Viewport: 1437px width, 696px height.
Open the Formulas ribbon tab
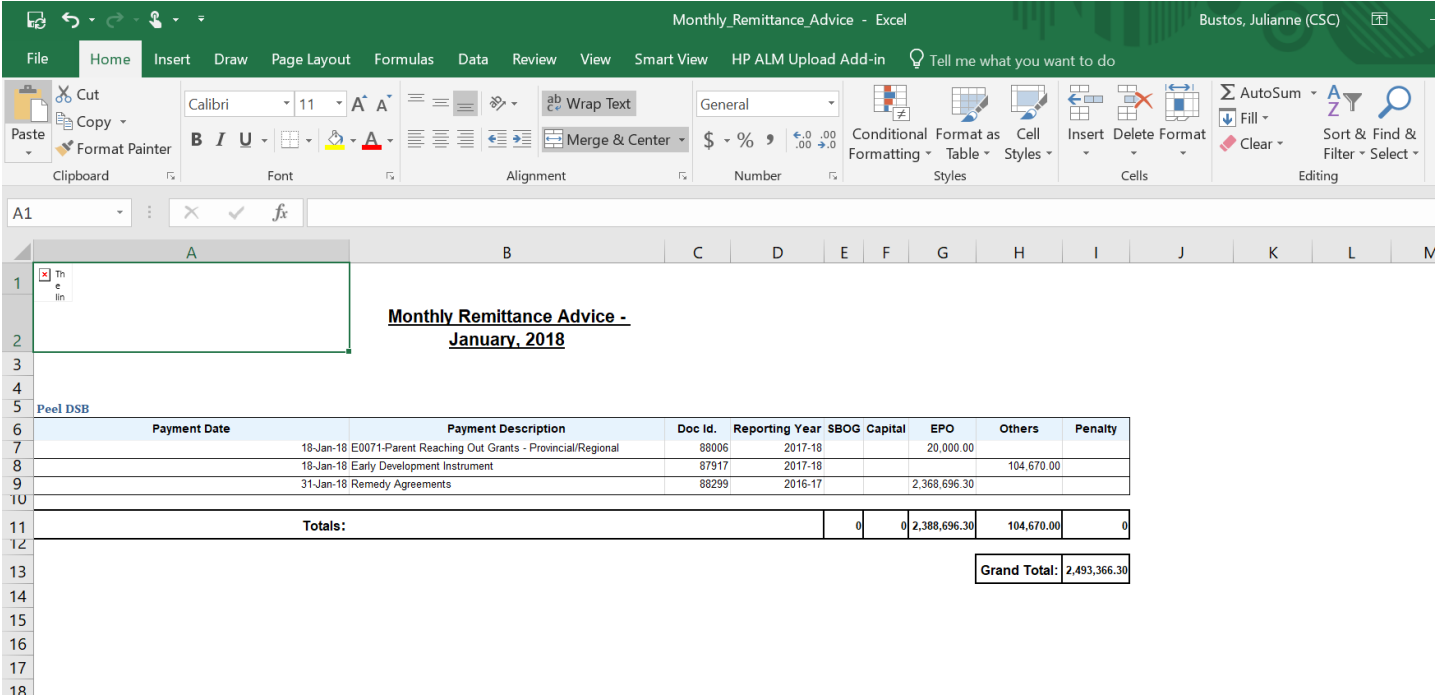(x=404, y=60)
